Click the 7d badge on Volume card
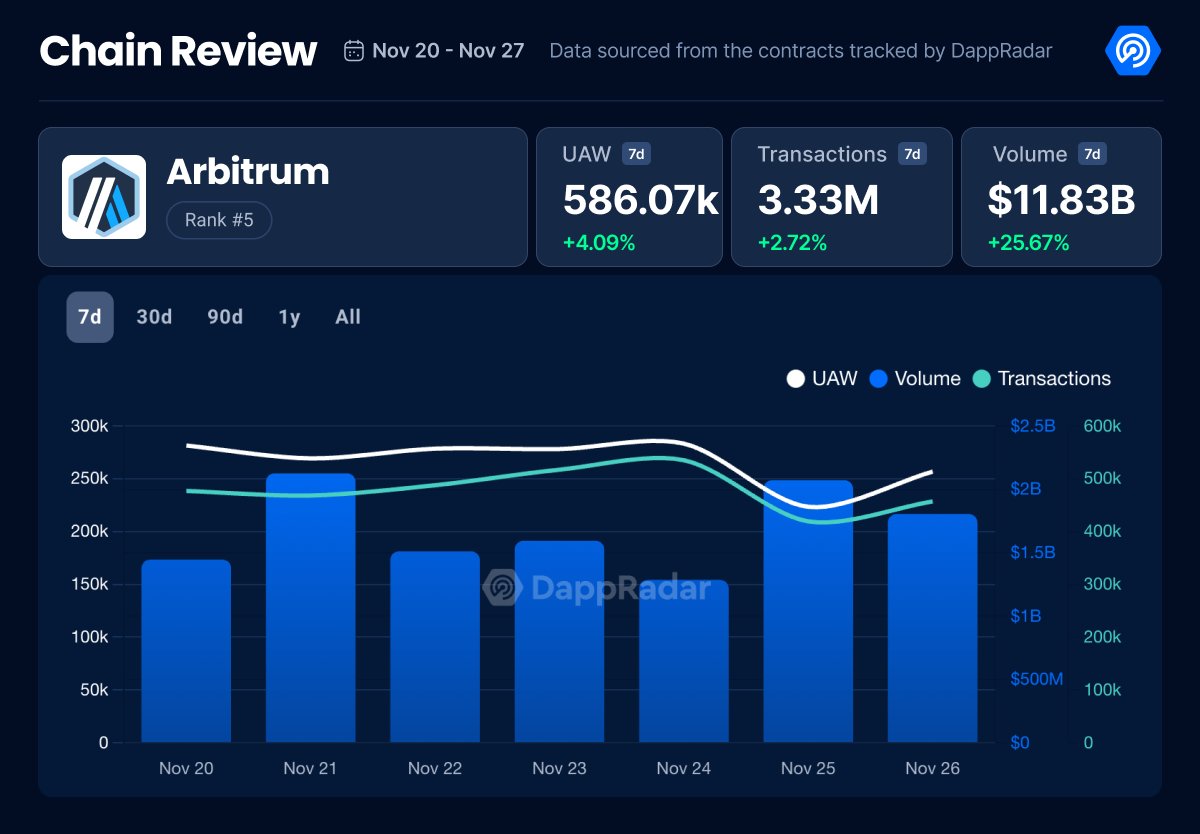This screenshot has width=1200, height=834. pyautogui.click(x=1092, y=154)
